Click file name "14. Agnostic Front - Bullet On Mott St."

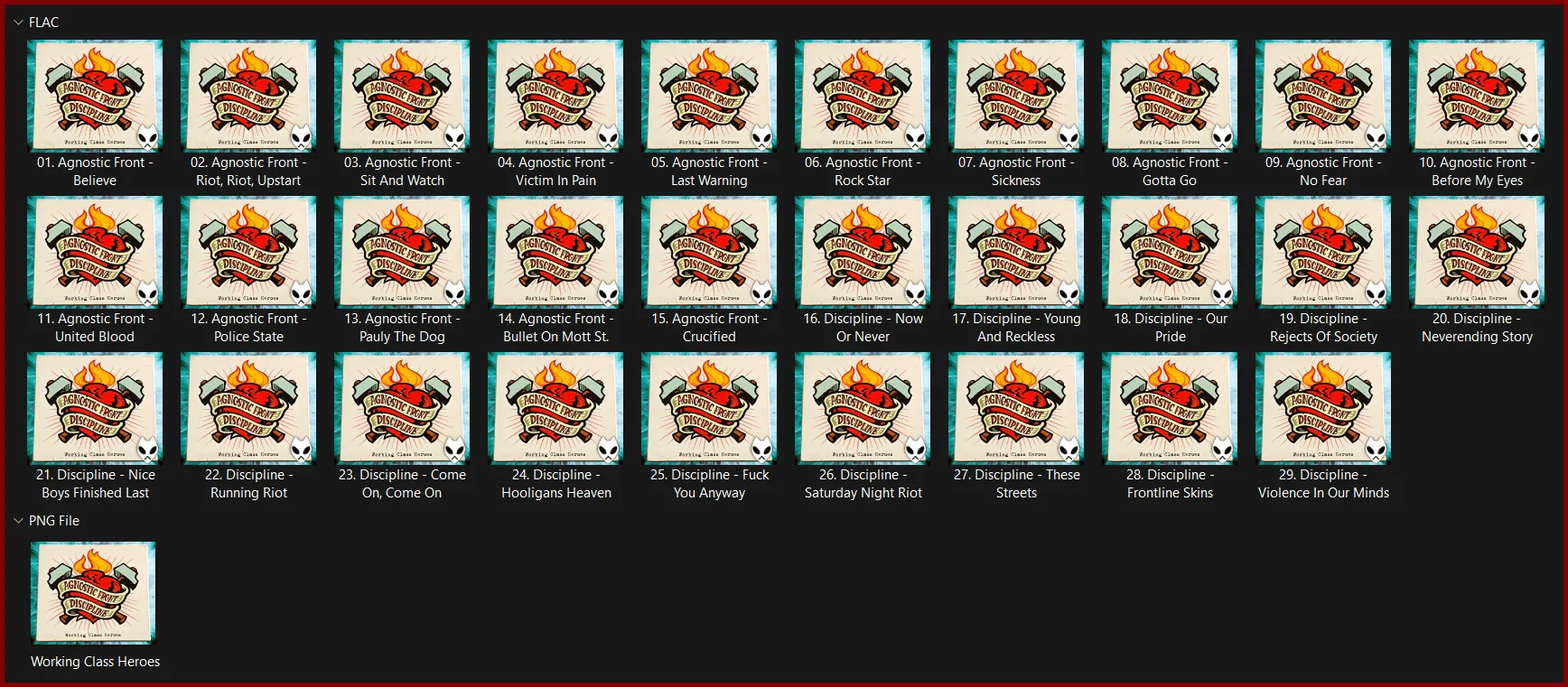point(555,328)
